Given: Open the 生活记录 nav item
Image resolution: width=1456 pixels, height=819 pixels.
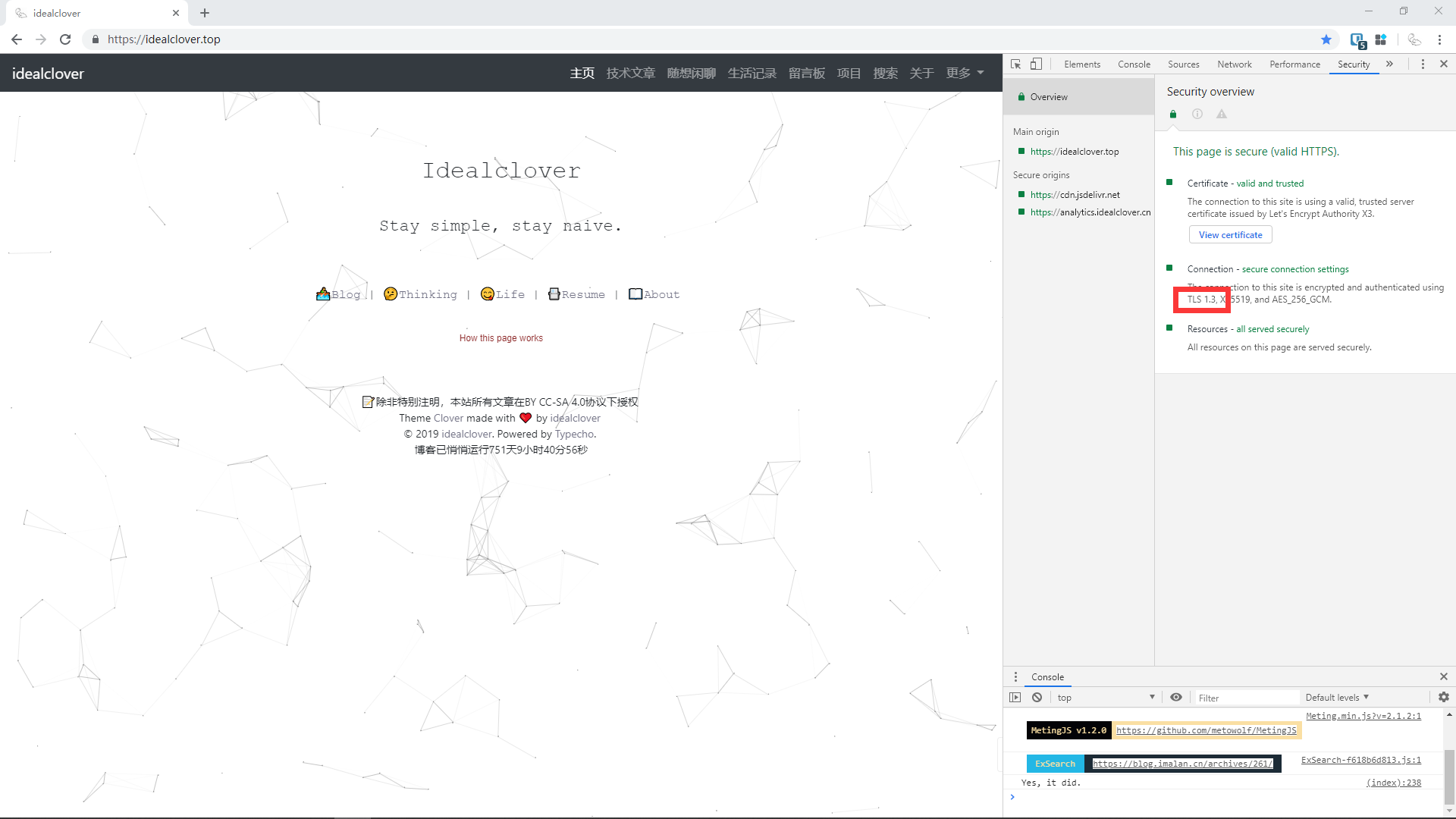Looking at the screenshot, I should (x=752, y=74).
